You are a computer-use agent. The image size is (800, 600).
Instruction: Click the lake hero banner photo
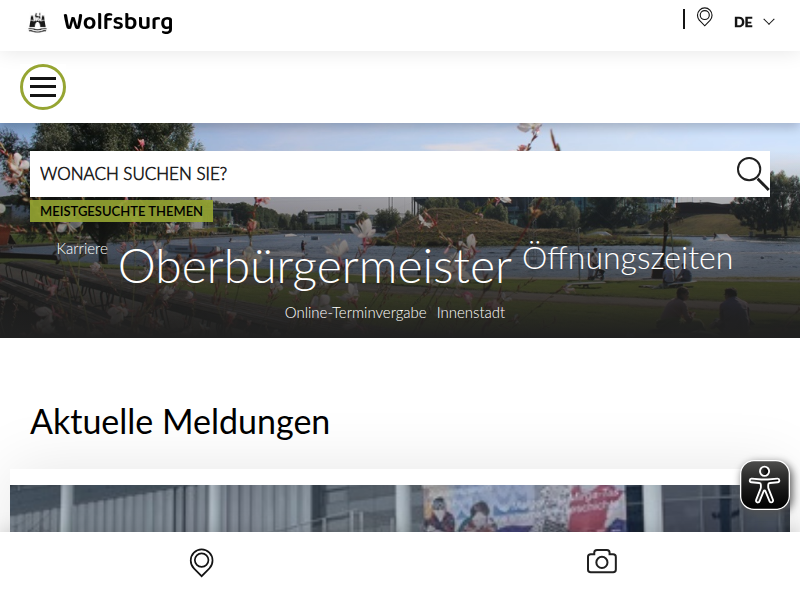(x=400, y=230)
